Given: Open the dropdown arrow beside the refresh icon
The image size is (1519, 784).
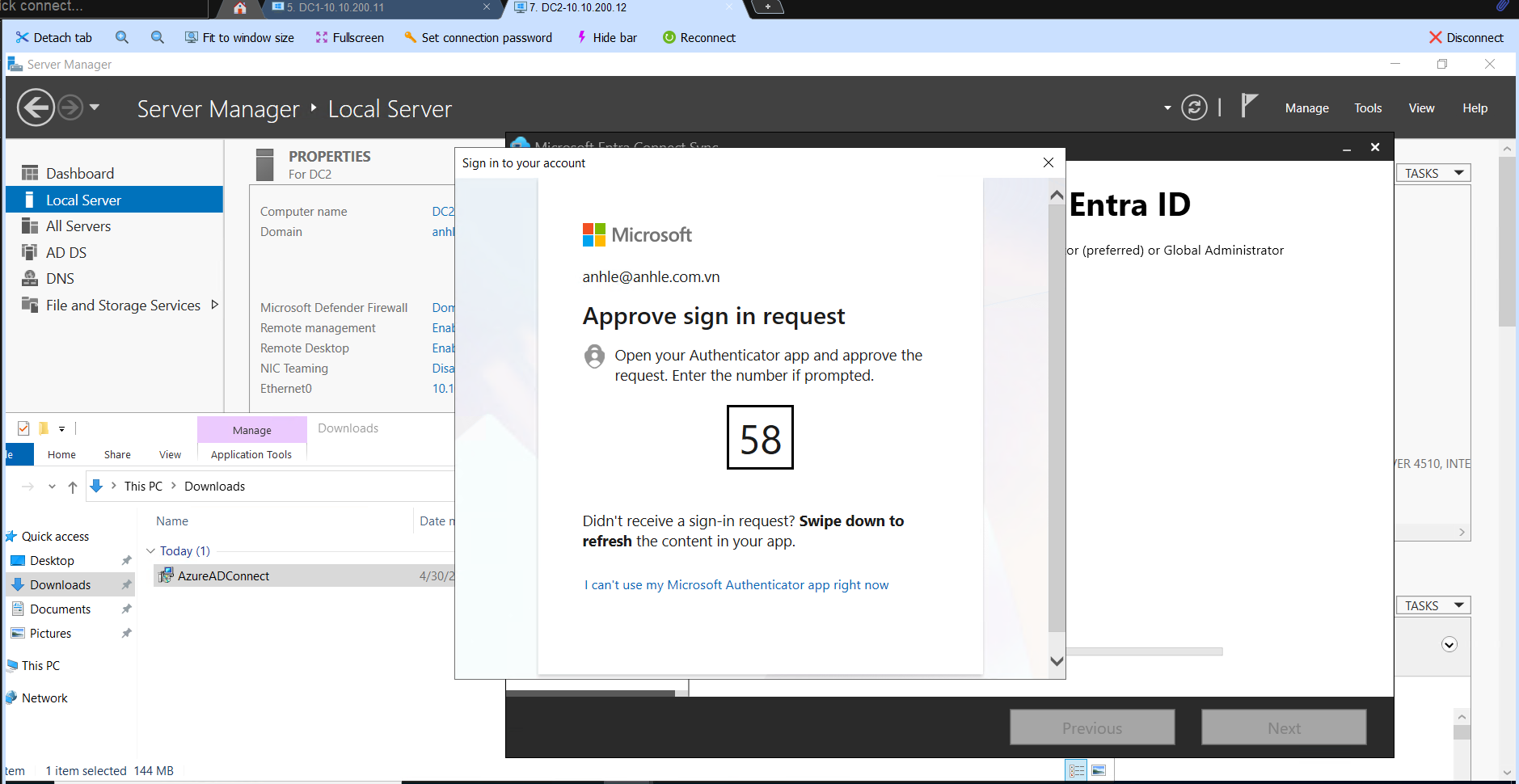Looking at the screenshot, I should pos(1167,107).
